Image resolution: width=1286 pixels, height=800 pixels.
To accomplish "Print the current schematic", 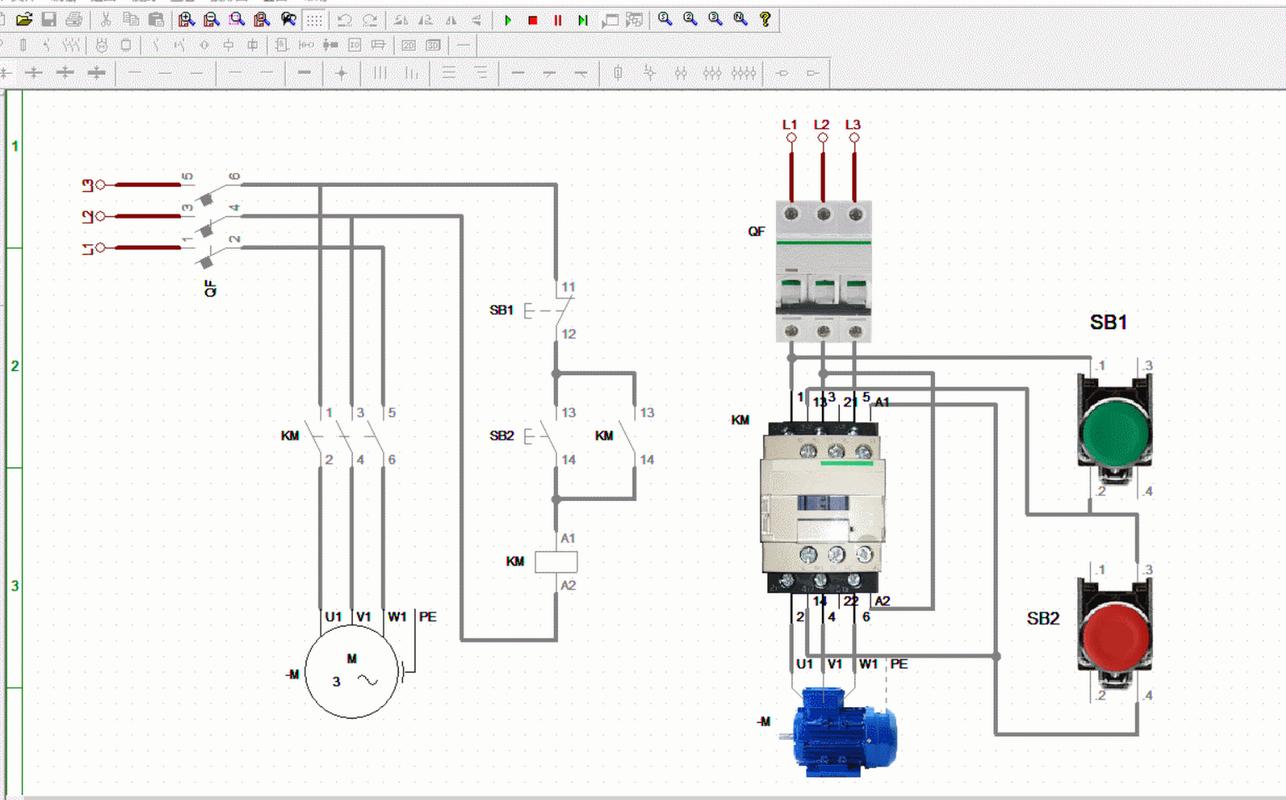I will point(73,20).
